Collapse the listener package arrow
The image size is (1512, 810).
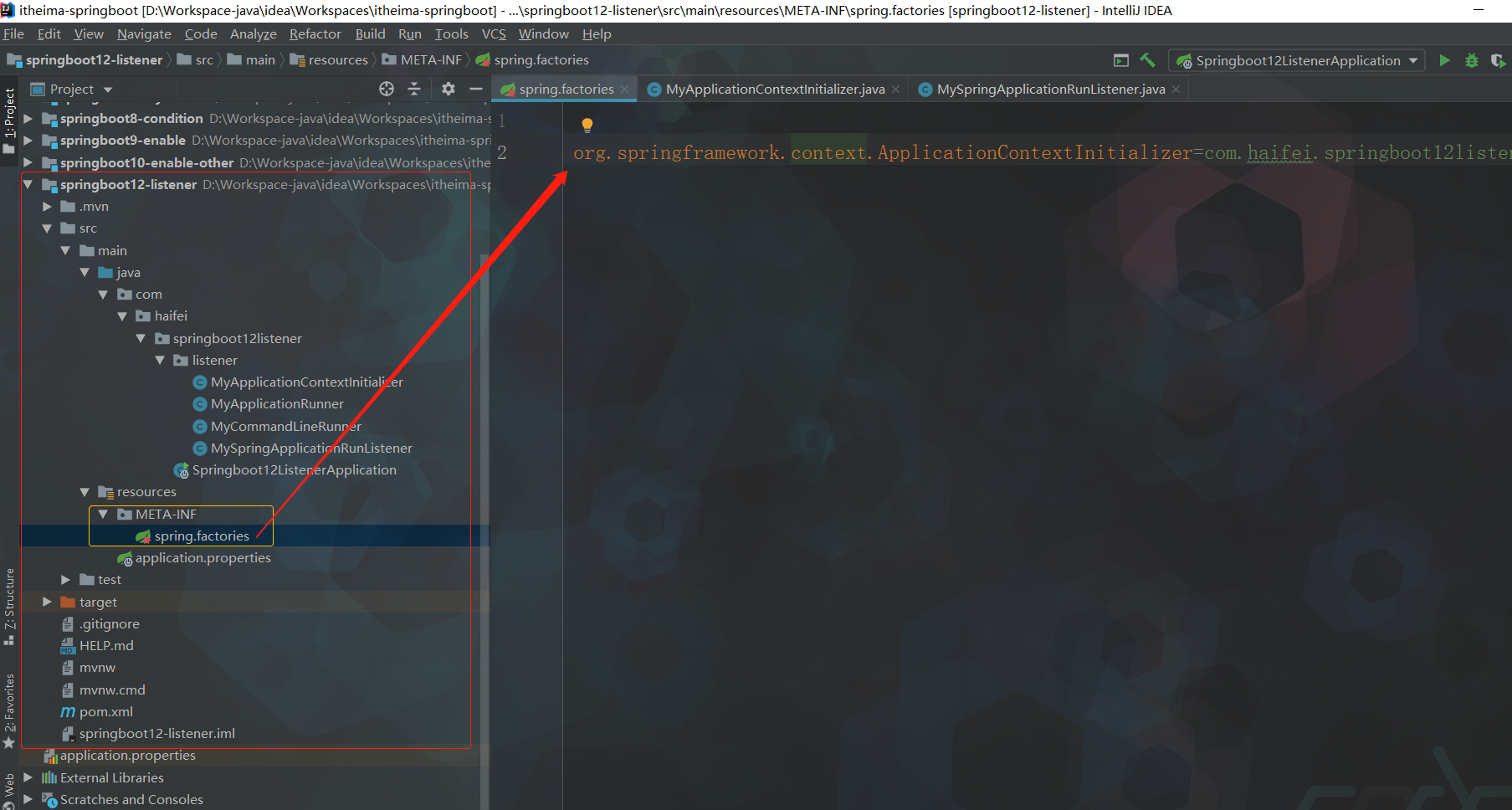coord(160,361)
